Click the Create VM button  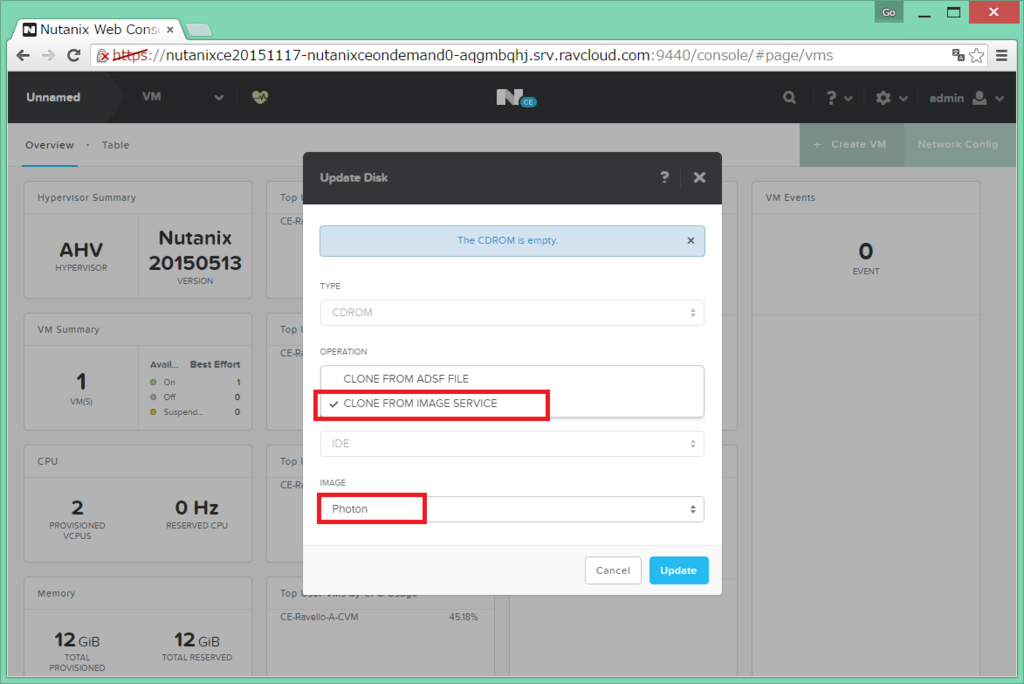coord(852,144)
